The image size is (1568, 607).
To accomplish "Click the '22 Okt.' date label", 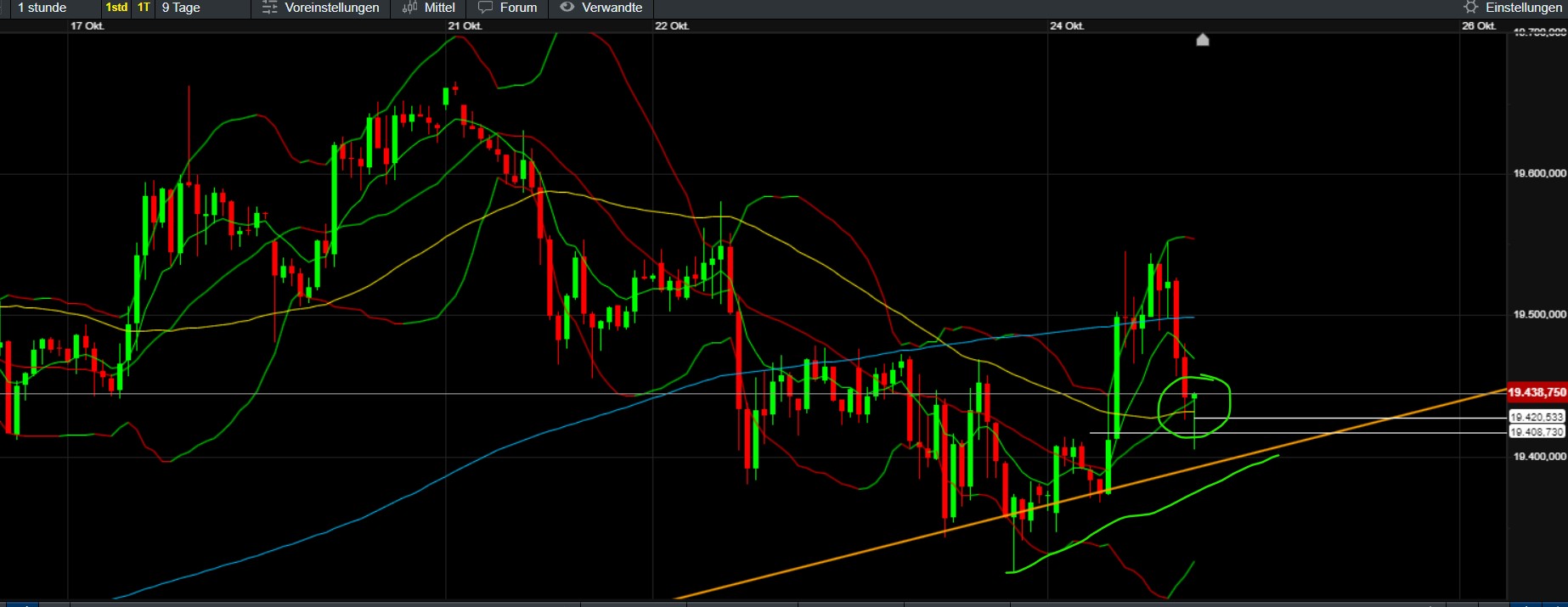I will 672,26.
